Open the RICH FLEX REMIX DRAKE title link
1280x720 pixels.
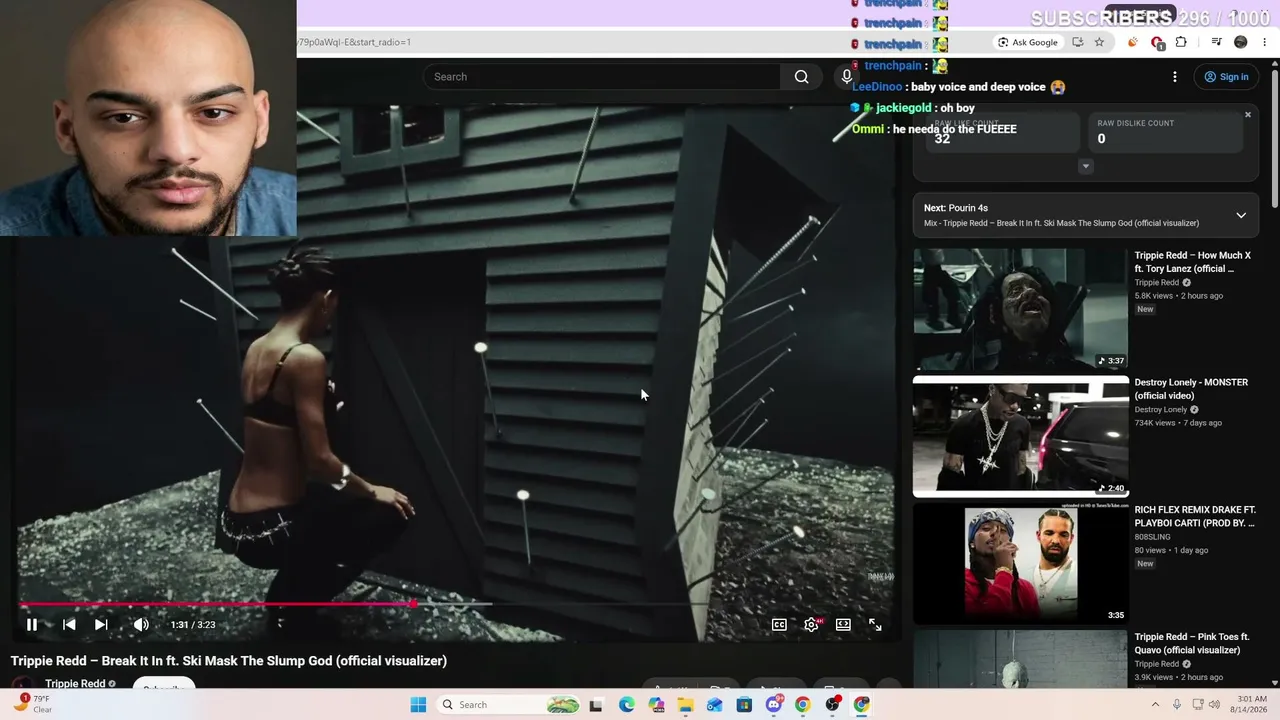point(1195,516)
